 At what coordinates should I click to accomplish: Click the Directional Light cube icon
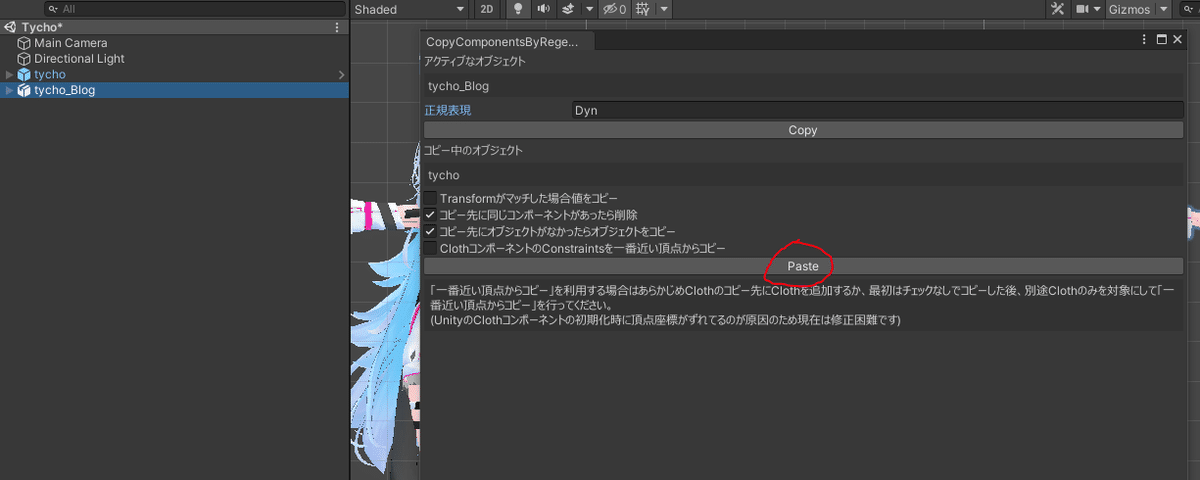click(x=24, y=59)
